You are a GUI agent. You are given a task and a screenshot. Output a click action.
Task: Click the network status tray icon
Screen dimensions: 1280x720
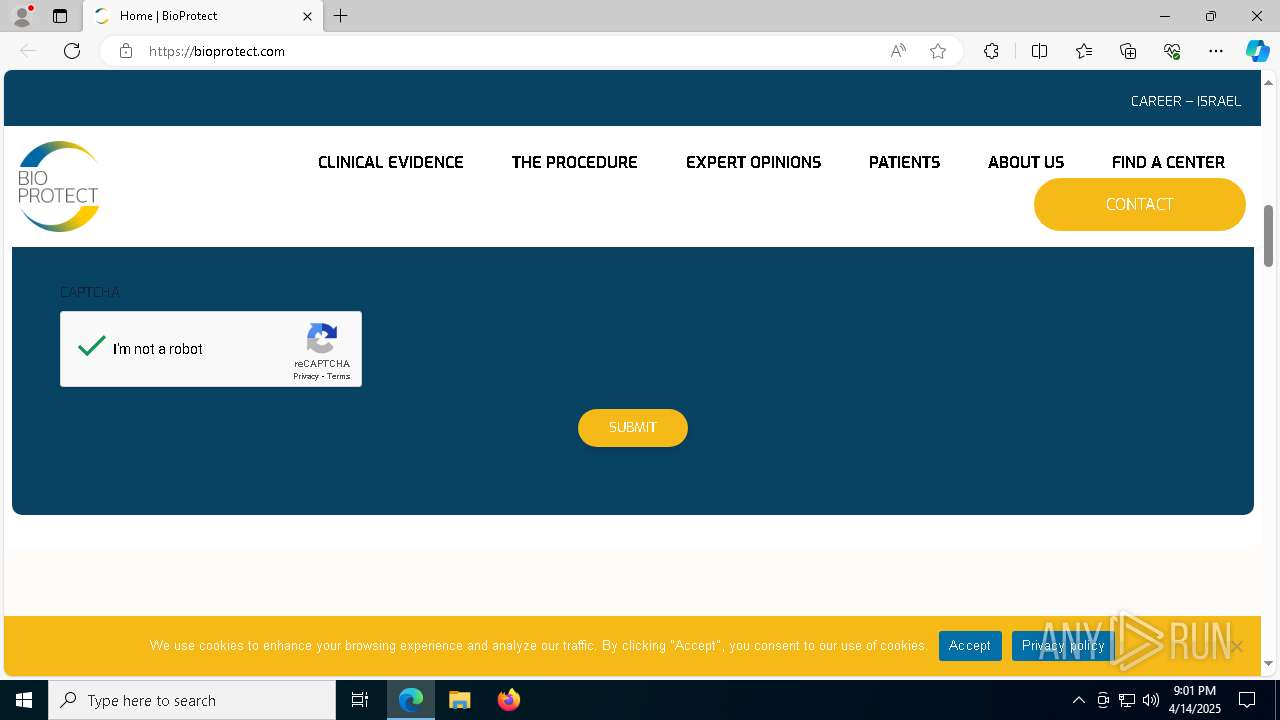(1127, 700)
